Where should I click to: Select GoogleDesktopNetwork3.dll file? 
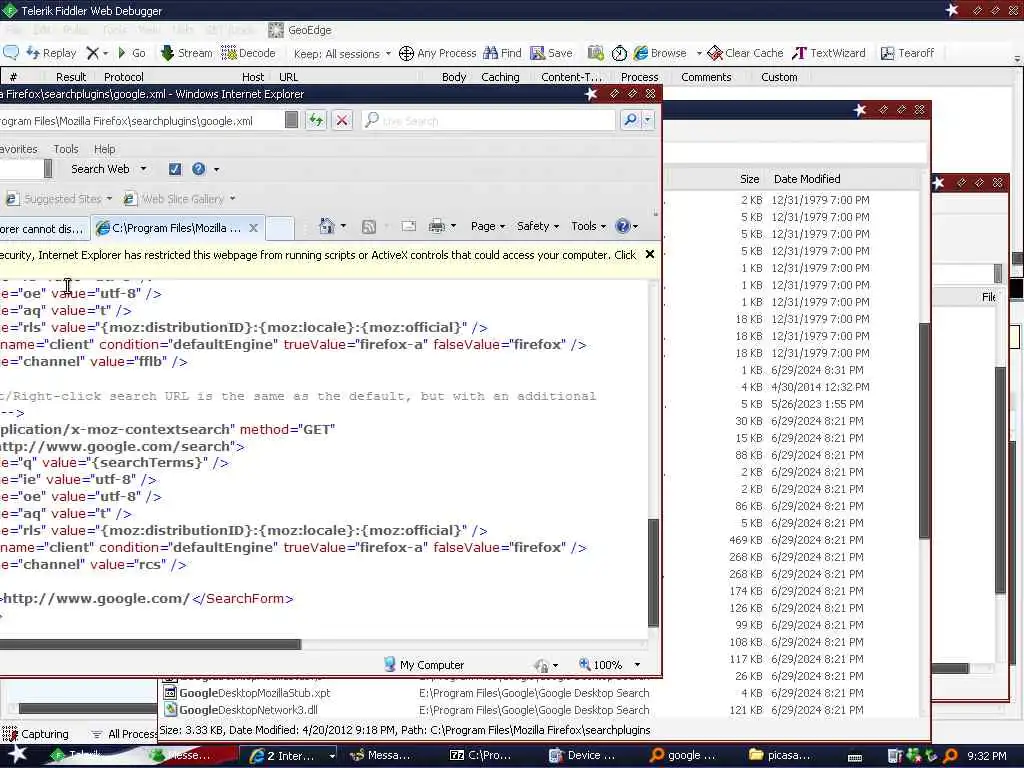pyautogui.click(x=248, y=710)
